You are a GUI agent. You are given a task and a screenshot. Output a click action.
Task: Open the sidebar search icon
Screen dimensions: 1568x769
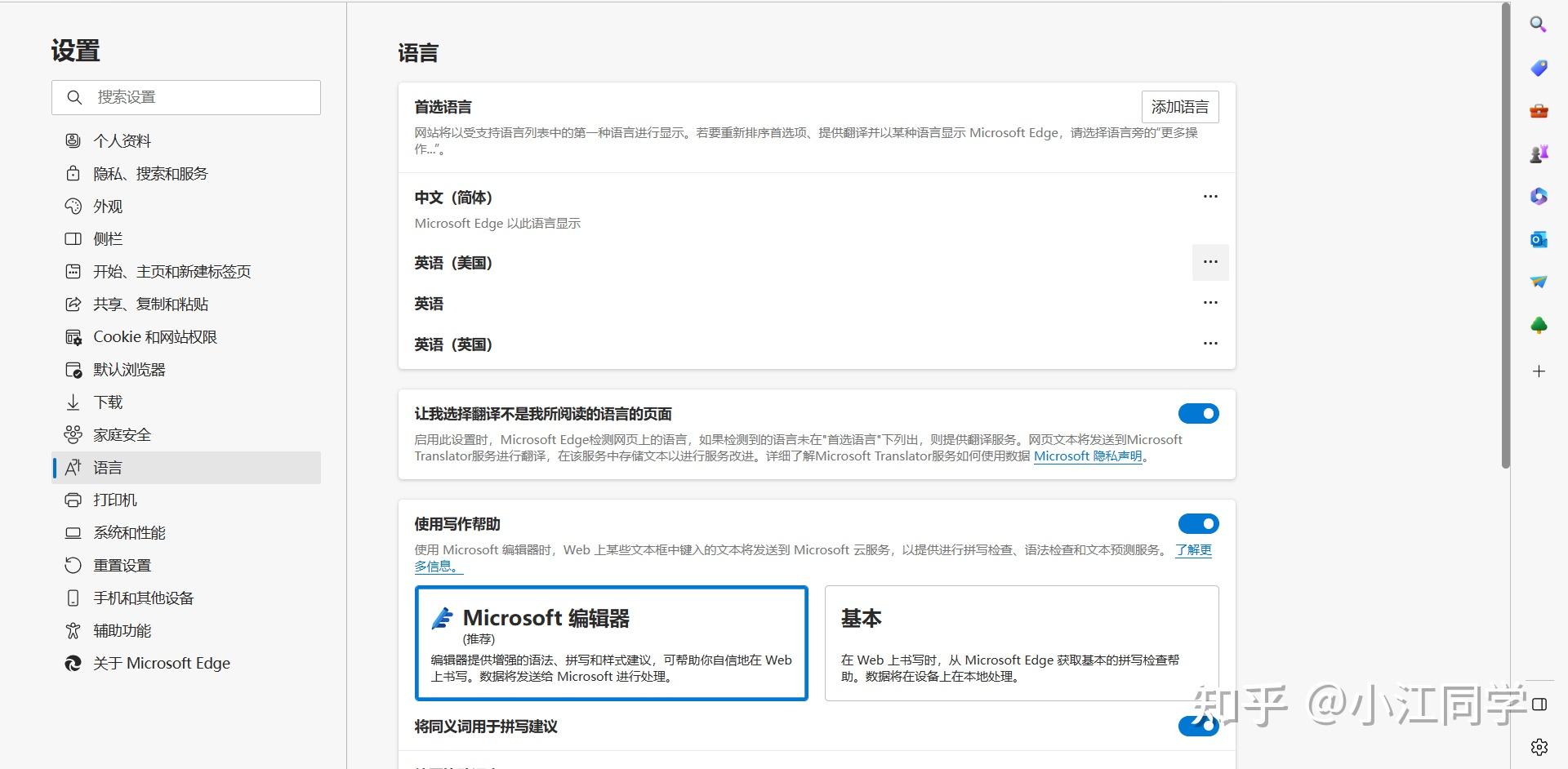pyautogui.click(x=1538, y=24)
